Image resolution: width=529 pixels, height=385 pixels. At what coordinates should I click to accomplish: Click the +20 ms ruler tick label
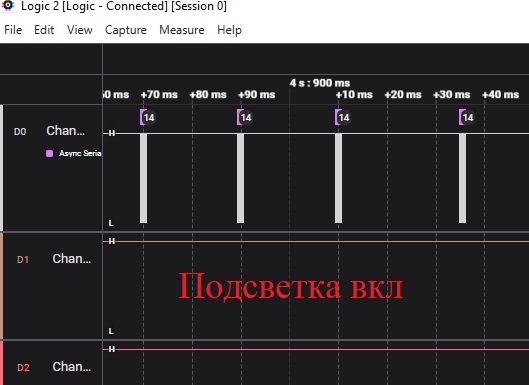click(403, 94)
